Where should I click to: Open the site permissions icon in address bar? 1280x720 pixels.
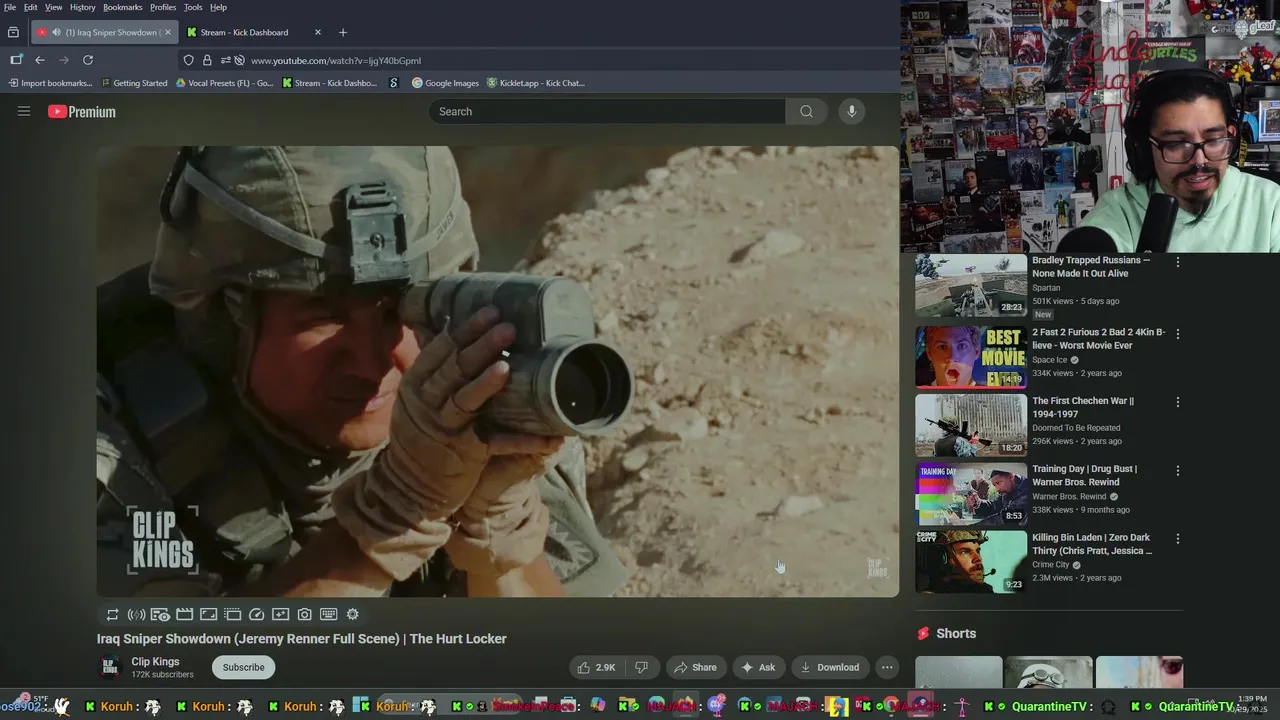pyautogui.click(x=226, y=60)
